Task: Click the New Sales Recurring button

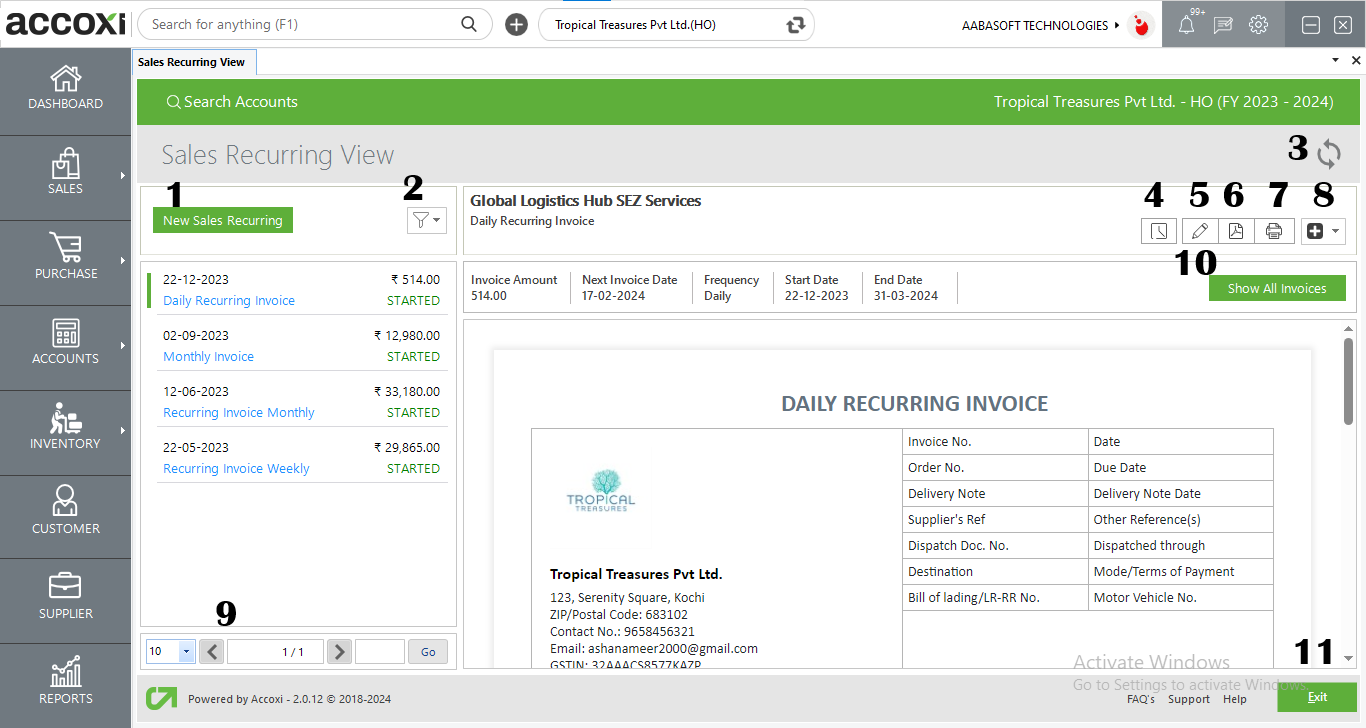Action: [x=223, y=220]
